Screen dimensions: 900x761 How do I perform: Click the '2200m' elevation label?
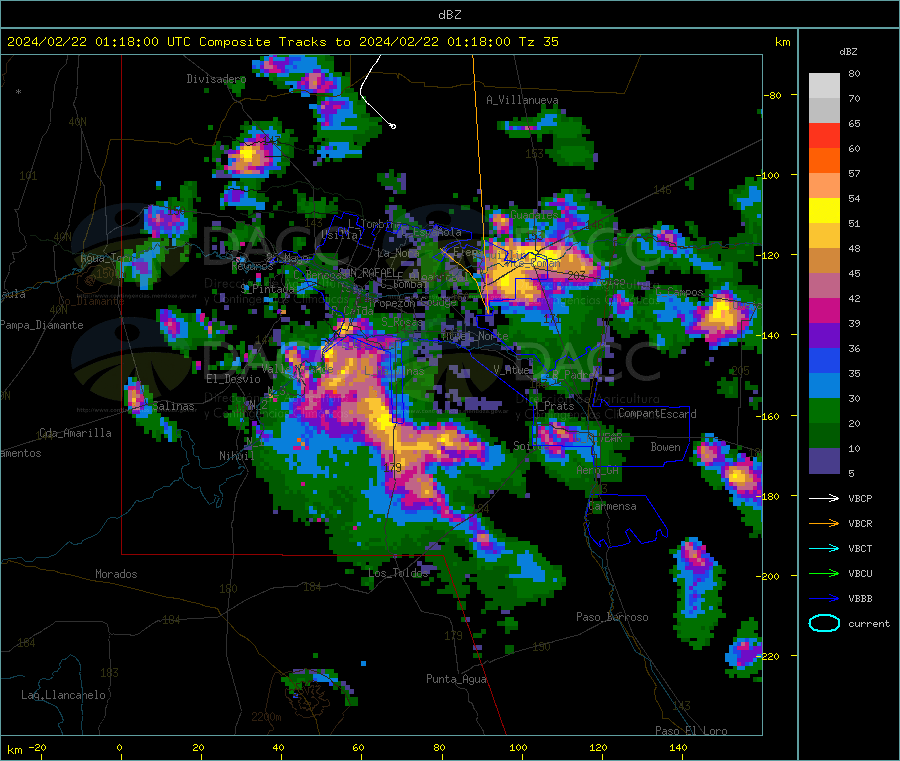click(x=266, y=717)
